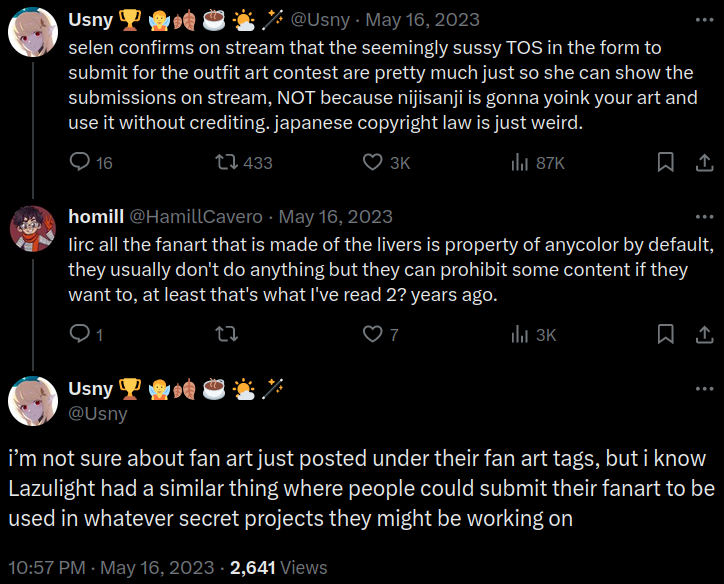
Task: View homill's tweet 3K views analytics
Action: tap(519, 334)
